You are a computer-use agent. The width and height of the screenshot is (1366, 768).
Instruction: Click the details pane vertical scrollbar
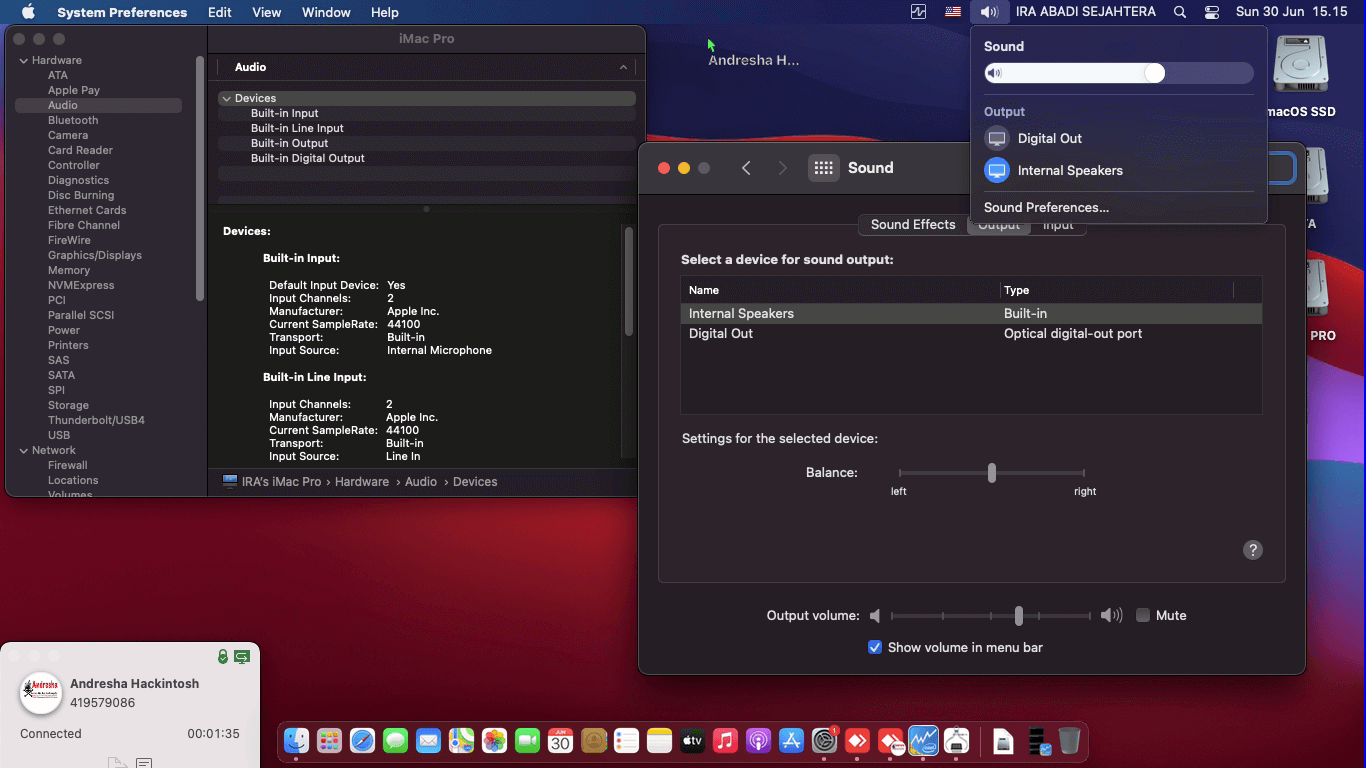point(629,282)
